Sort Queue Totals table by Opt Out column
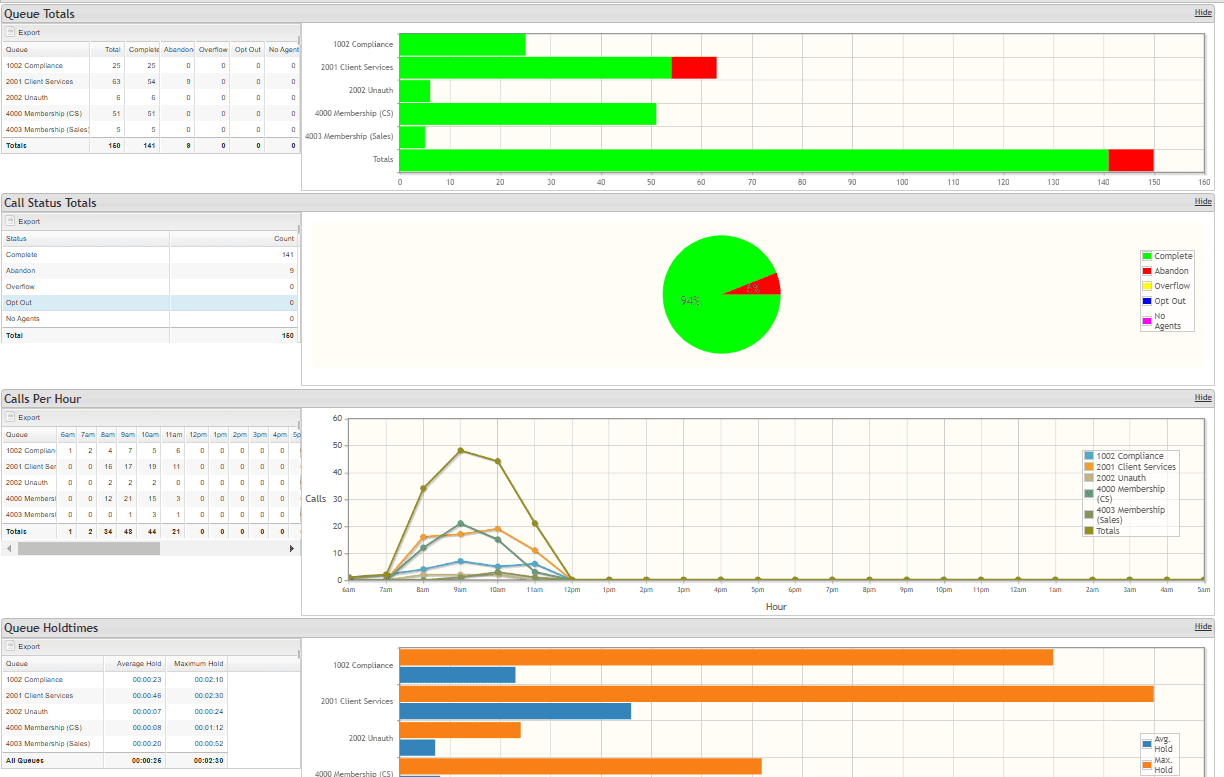The width and height of the screenshot is (1224, 777). (x=247, y=49)
